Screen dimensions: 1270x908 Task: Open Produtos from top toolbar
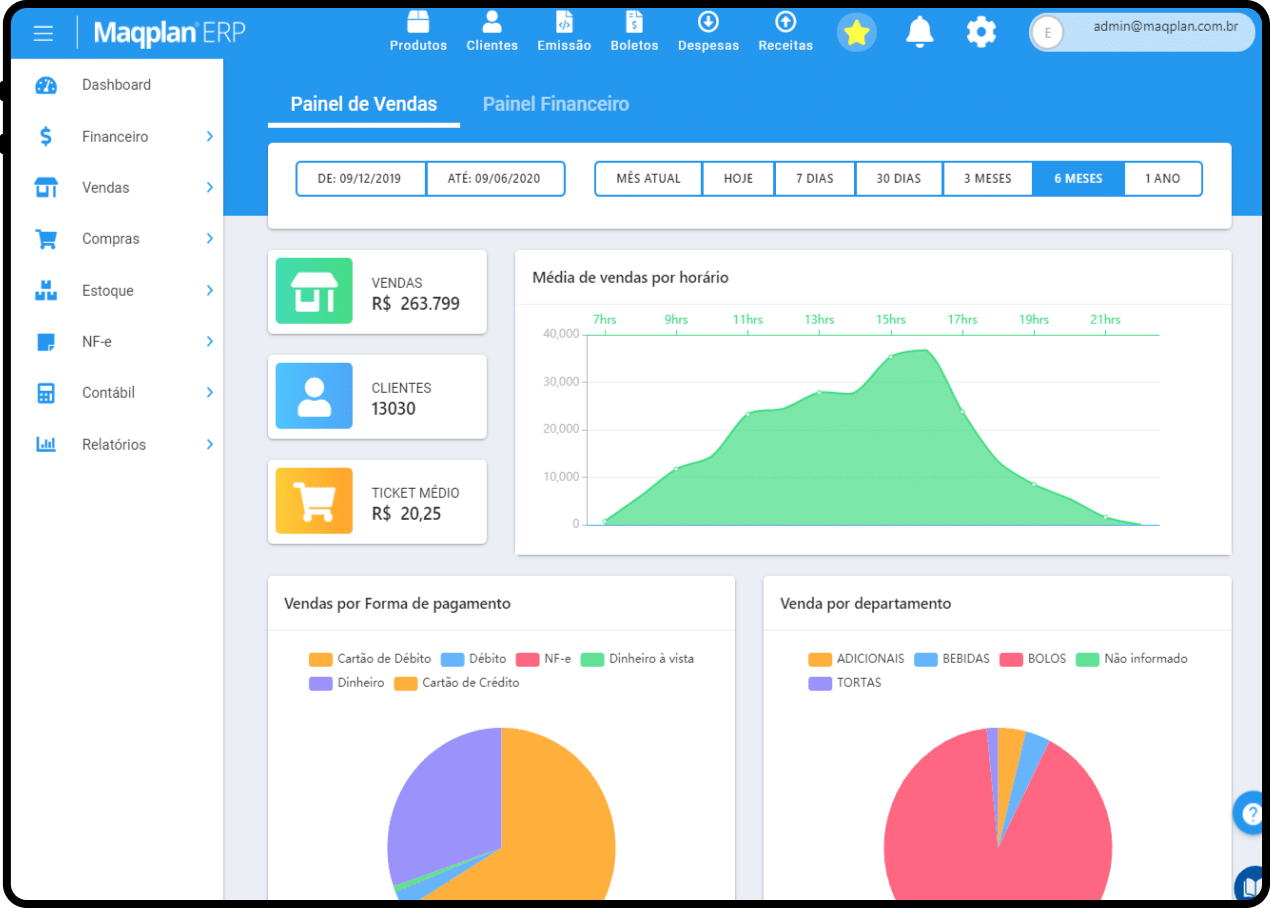[418, 31]
